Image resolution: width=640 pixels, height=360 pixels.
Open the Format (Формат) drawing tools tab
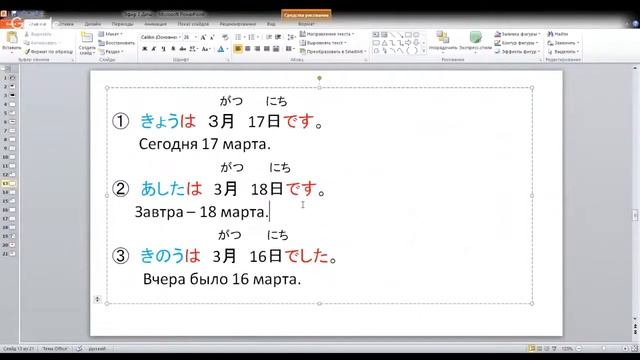point(306,24)
